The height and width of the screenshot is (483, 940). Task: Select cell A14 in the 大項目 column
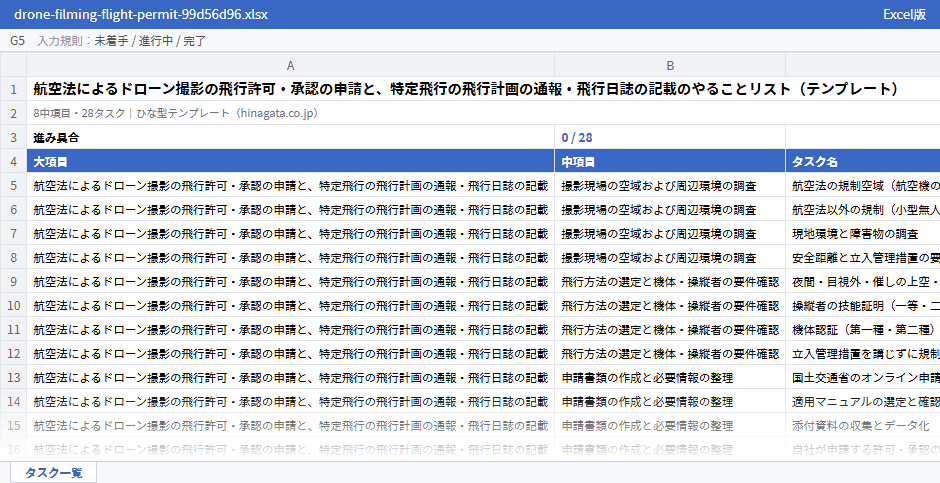tap(291, 401)
